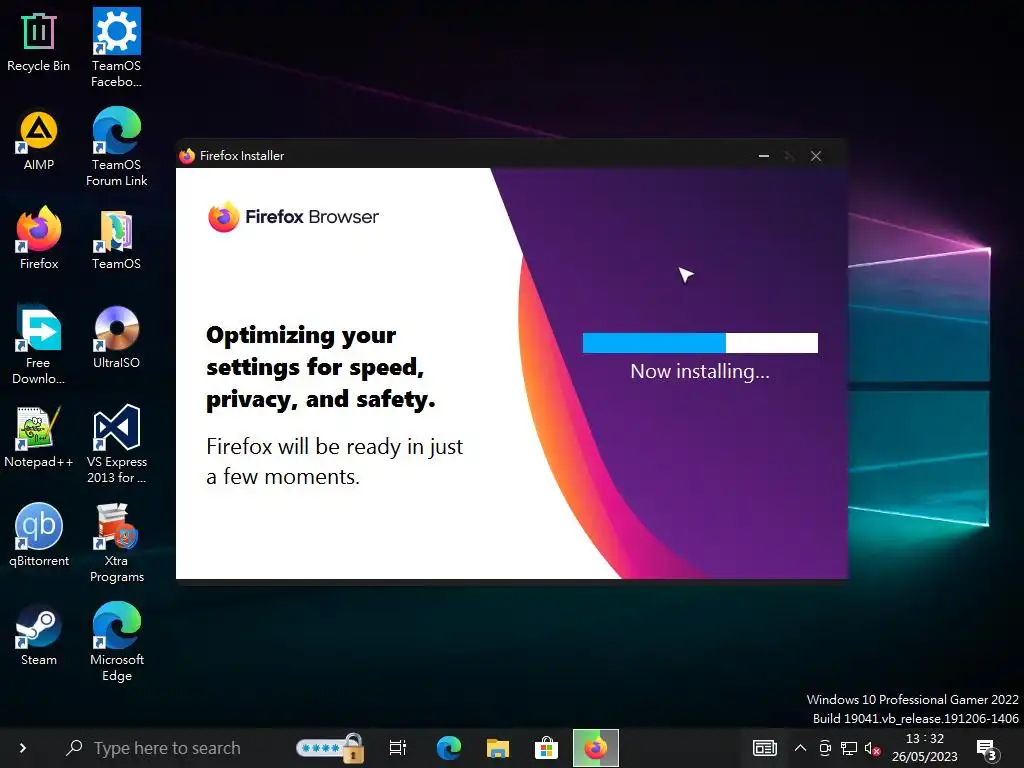Open File Explorer from the taskbar
The image size is (1024, 768).
point(498,748)
